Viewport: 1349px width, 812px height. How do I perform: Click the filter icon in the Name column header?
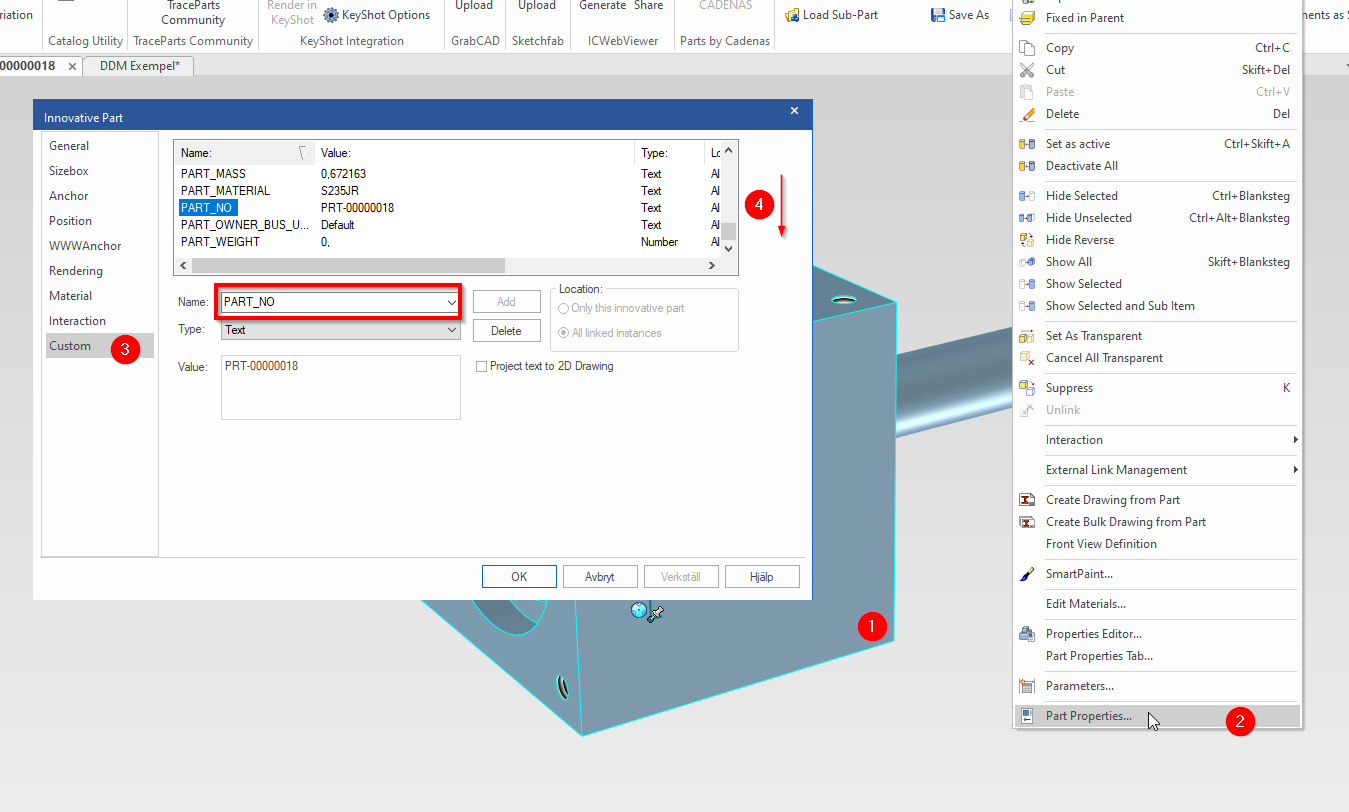coord(303,153)
